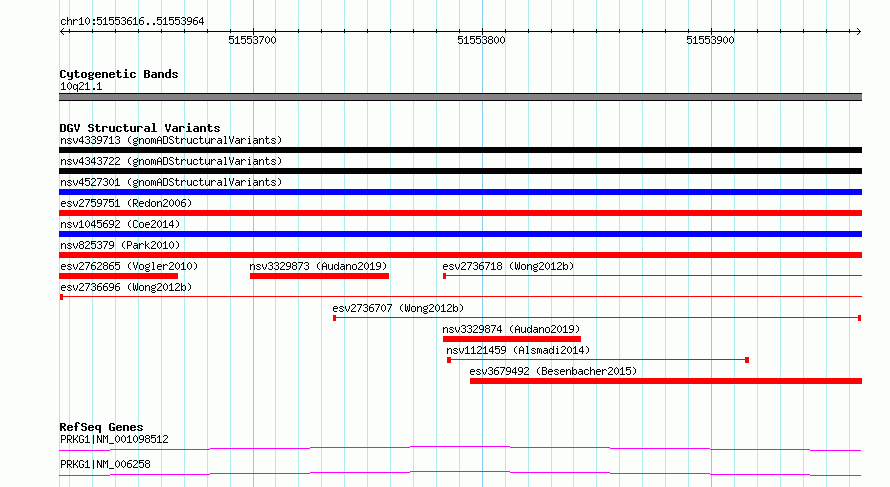This screenshot has height=487, width=890.
Task: Click the magenta line for PRKG1|NM_006258
Action: [460, 473]
